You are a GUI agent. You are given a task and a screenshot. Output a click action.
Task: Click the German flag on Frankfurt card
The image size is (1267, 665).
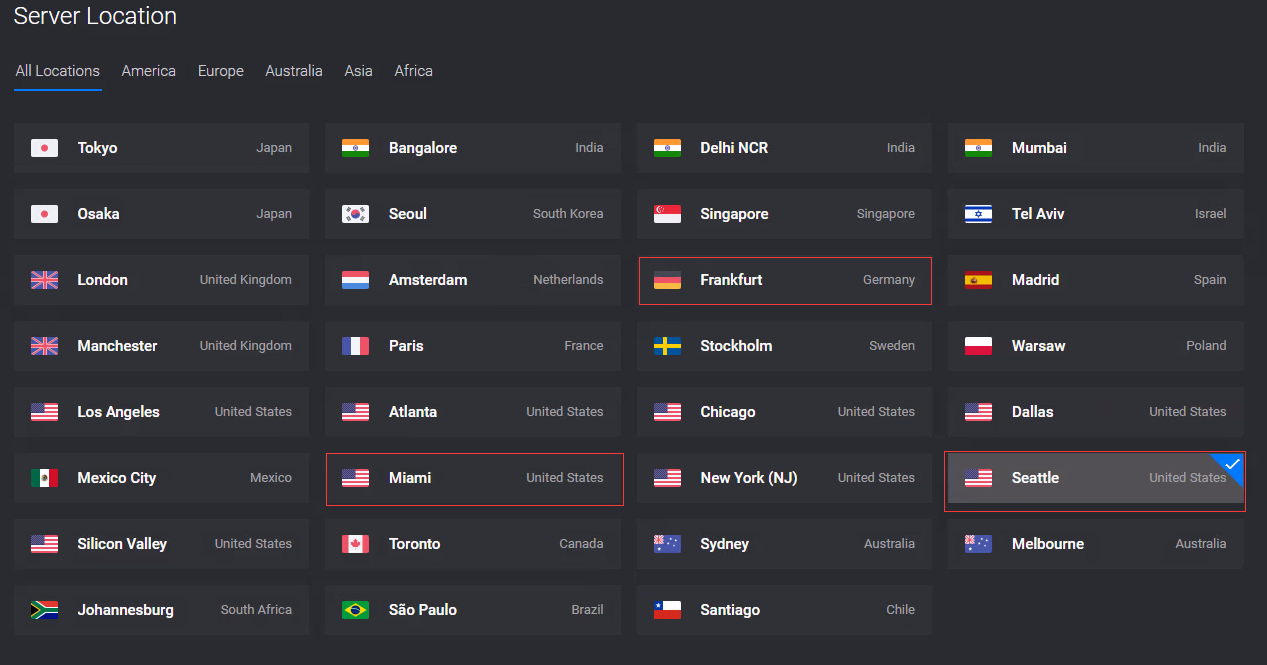[667, 280]
